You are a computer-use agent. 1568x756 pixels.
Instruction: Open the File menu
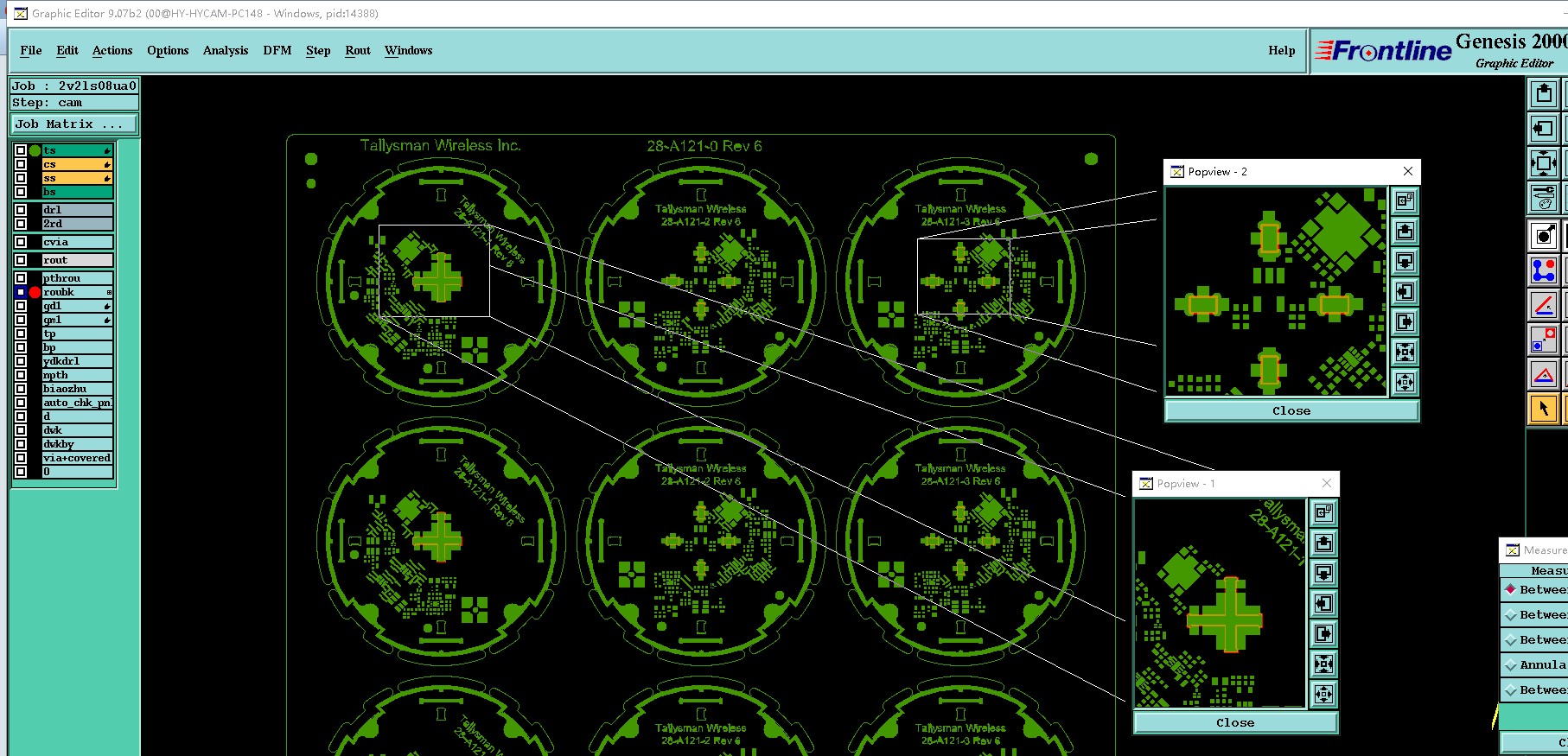(31, 50)
